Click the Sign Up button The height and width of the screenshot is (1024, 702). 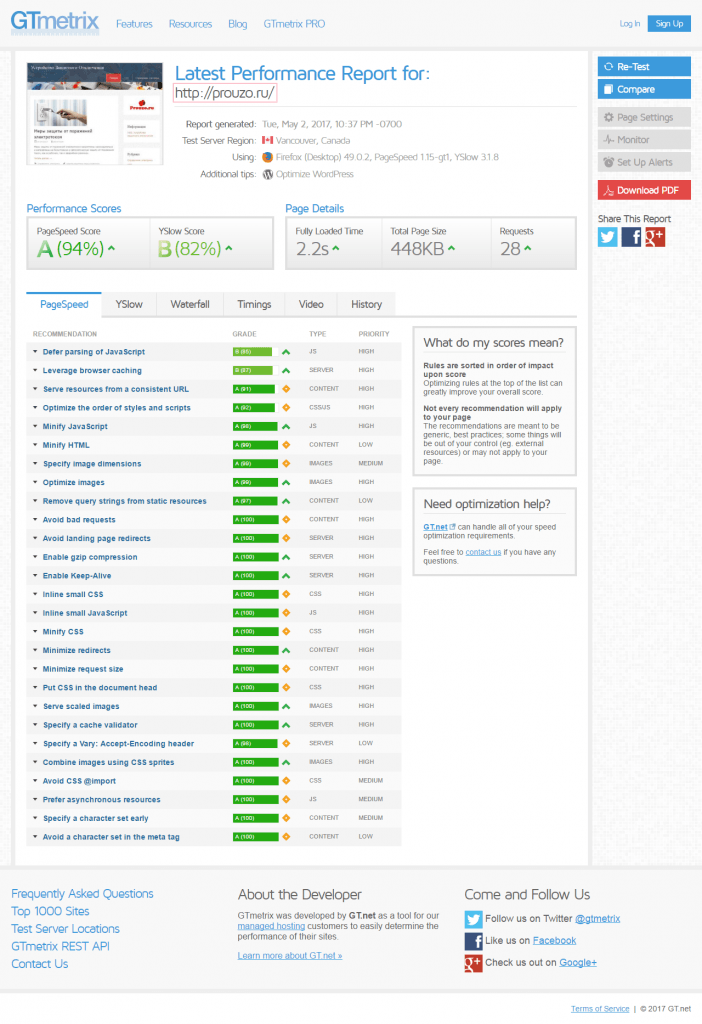[669, 24]
